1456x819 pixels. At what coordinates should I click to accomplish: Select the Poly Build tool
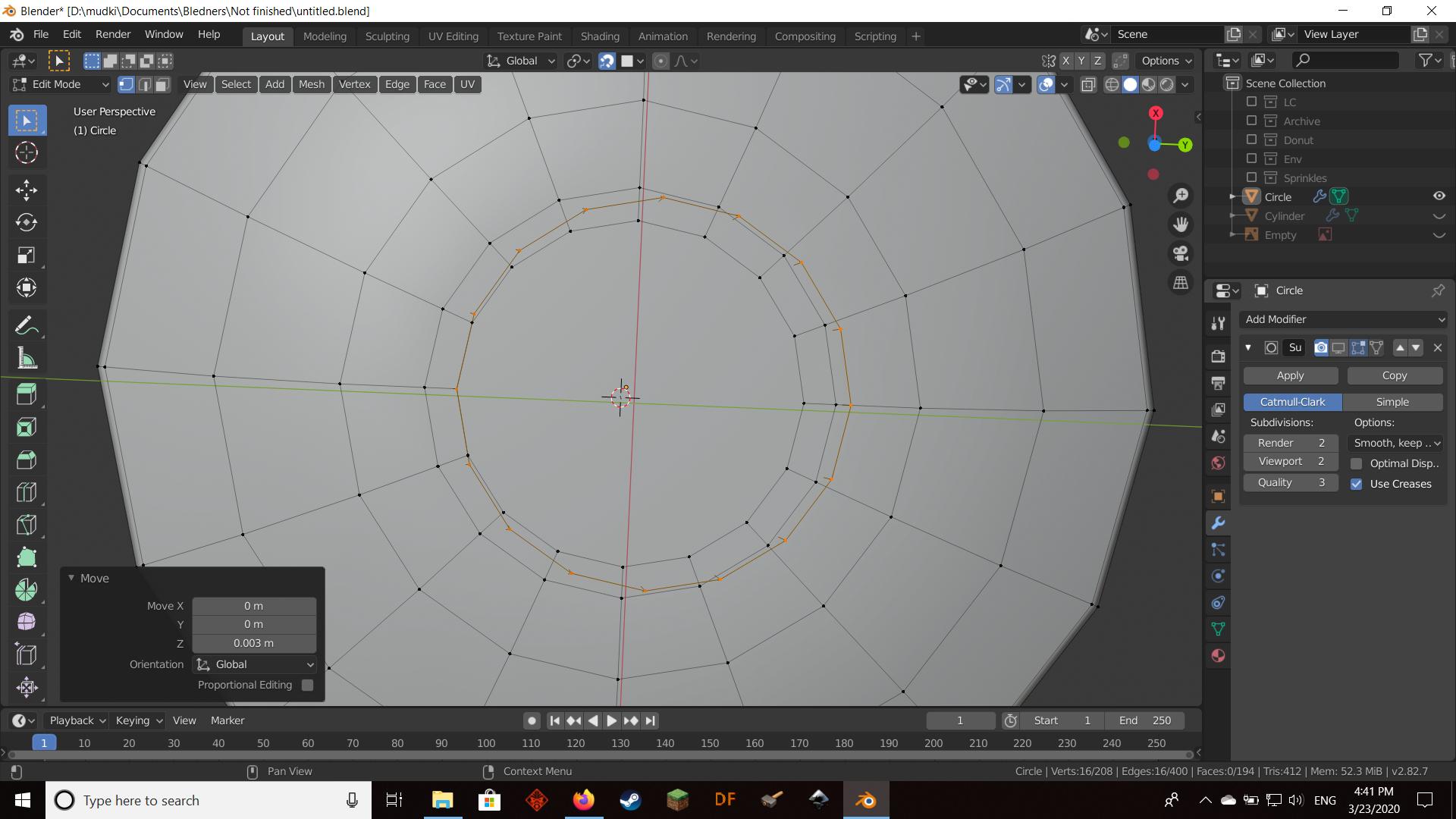coord(27,557)
